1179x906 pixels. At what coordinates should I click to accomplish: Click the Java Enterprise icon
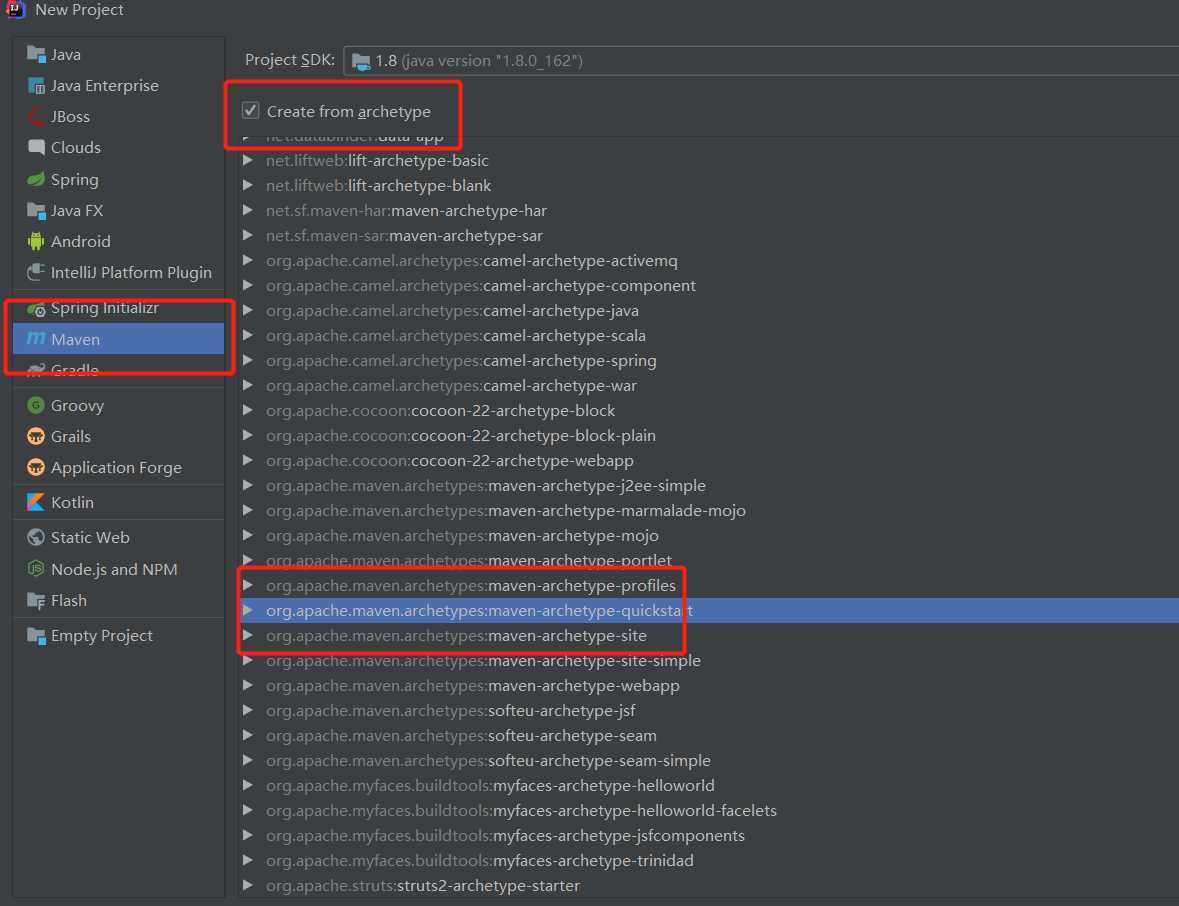tap(36, 86)
